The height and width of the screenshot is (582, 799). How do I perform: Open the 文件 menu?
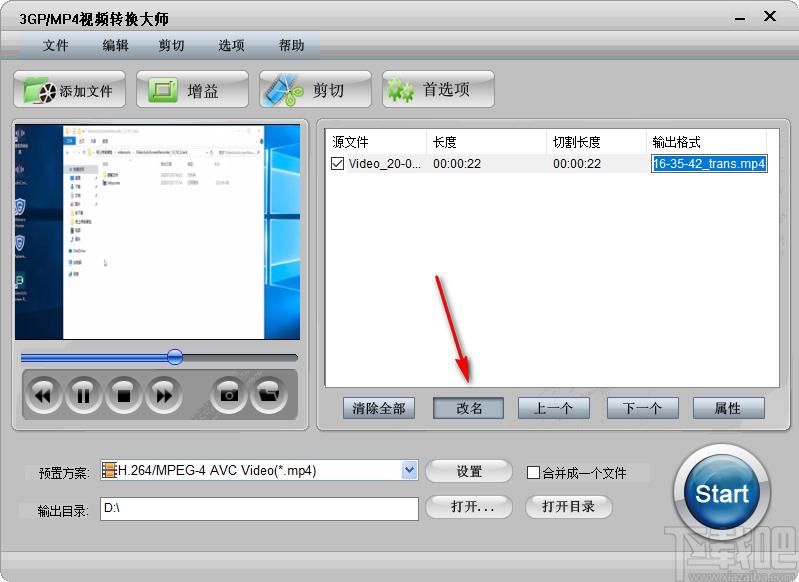(x=56, y=45)
